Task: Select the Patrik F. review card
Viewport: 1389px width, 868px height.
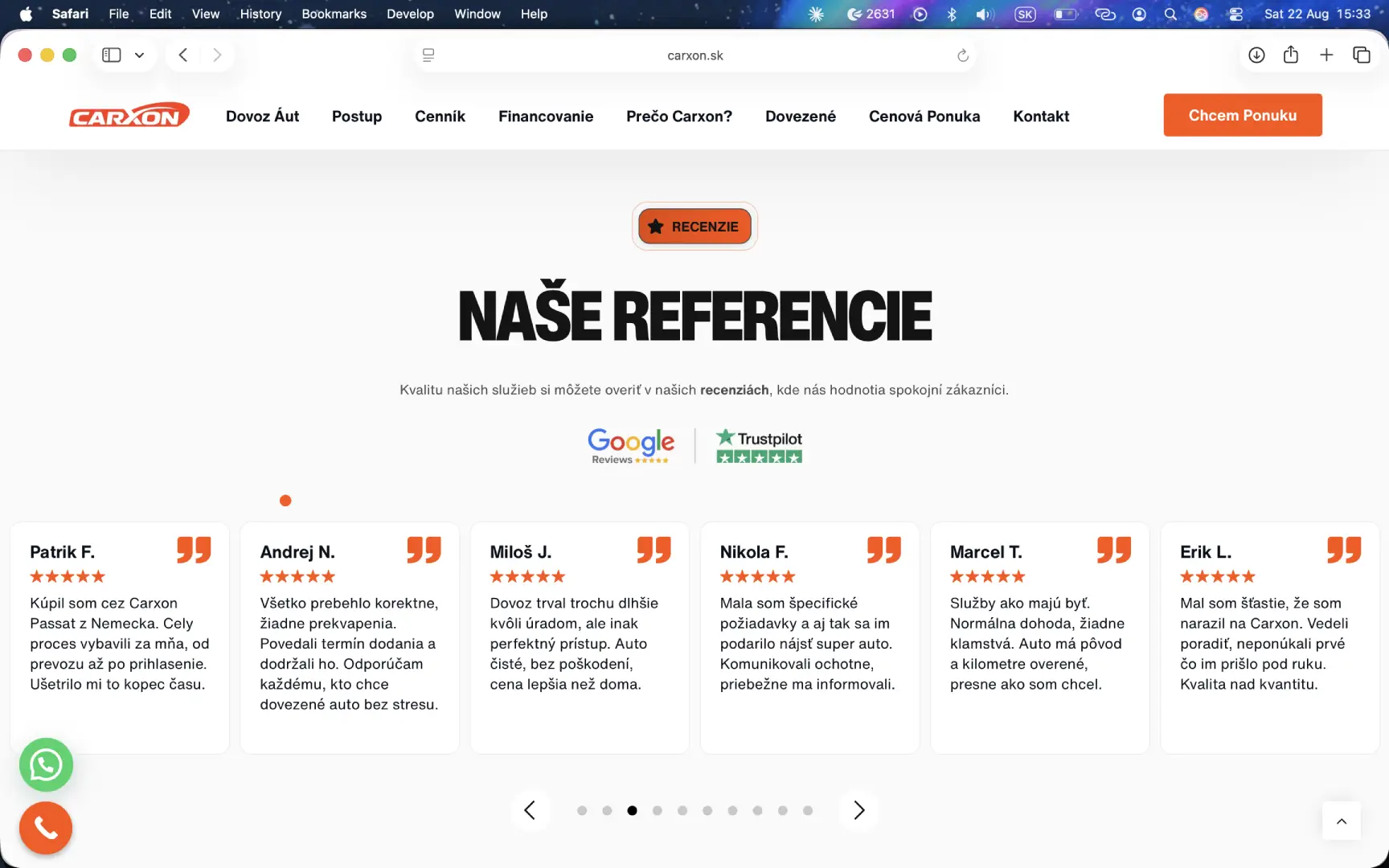Action: pyautogui.click(x=120, y=638)
